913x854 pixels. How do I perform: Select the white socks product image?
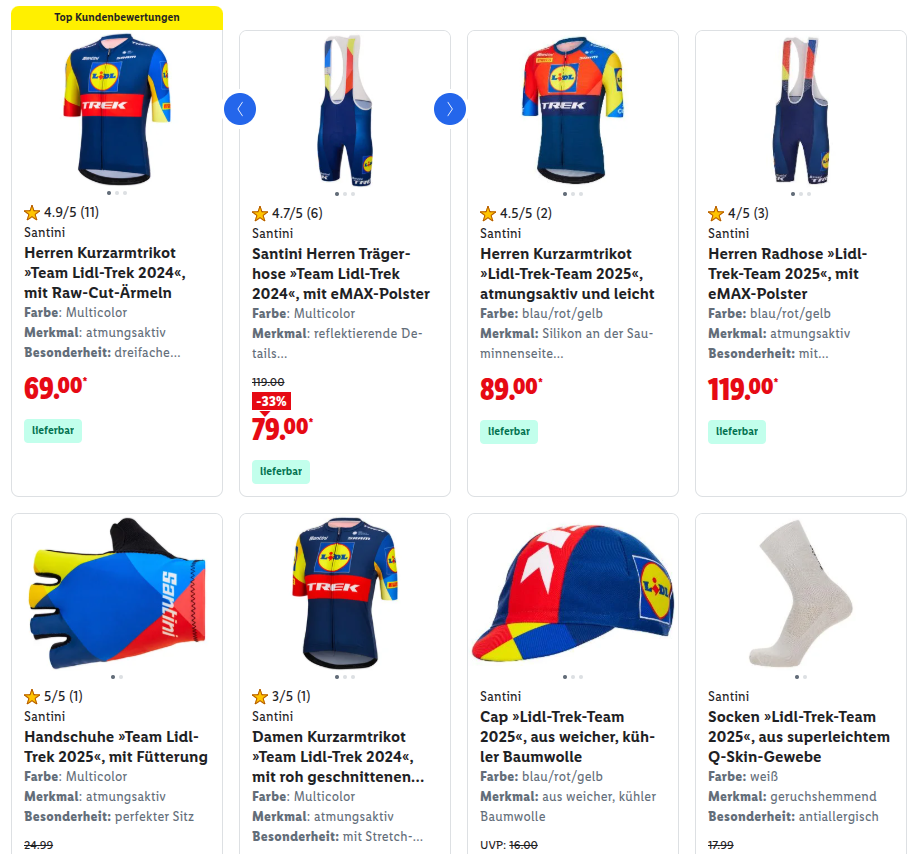pyautogui.click(x=801, y=593)
